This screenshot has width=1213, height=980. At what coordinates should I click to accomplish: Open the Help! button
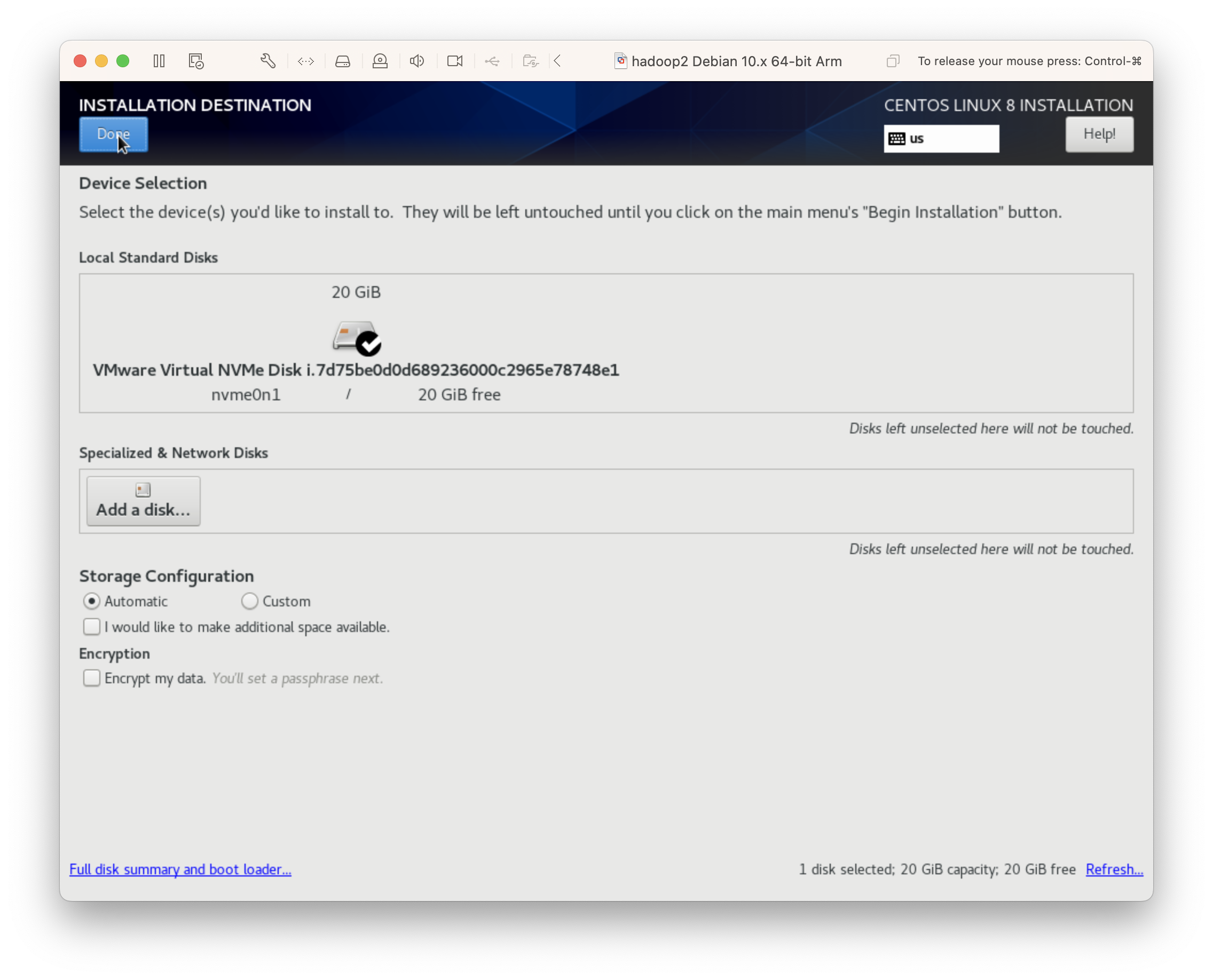pos(1099,135)
